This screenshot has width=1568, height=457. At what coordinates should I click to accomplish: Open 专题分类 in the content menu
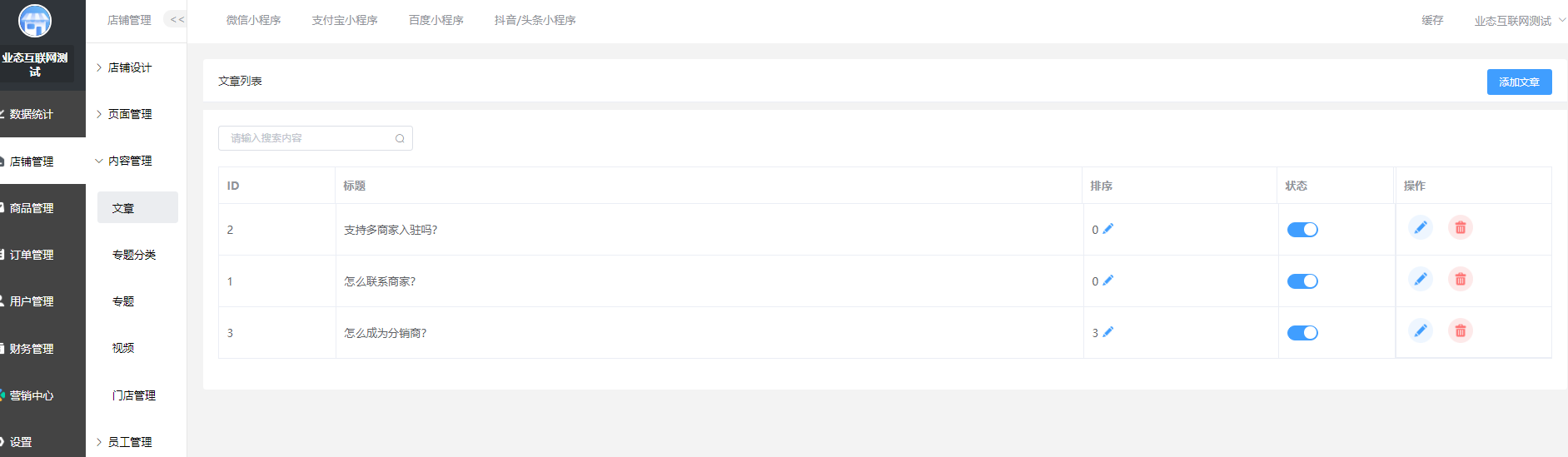point(134,255)
